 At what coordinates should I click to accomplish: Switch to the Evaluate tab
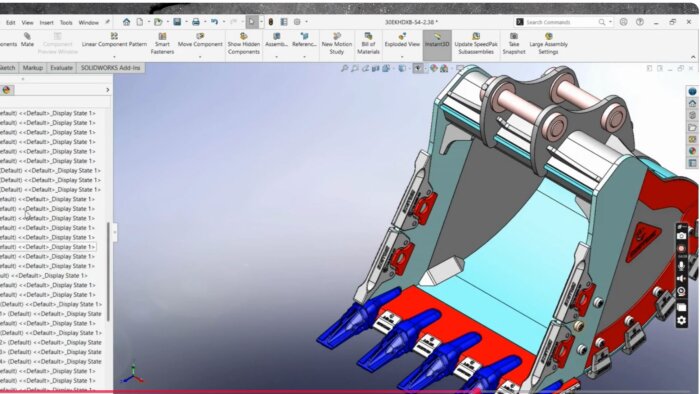click(62, 68)
